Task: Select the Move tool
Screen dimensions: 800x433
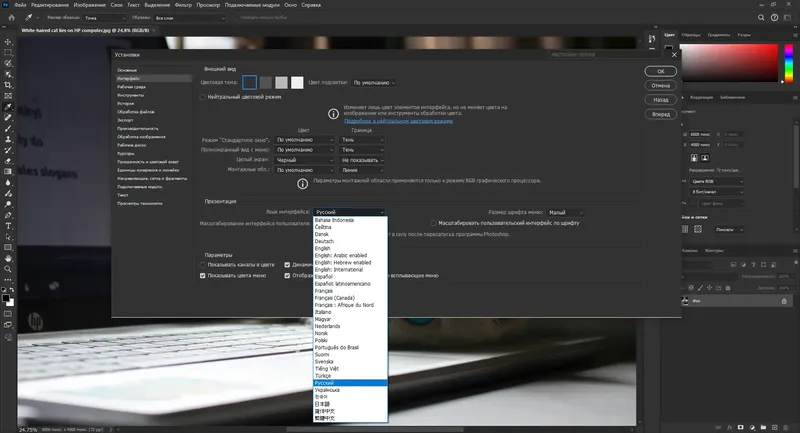Action: (8, 42)
